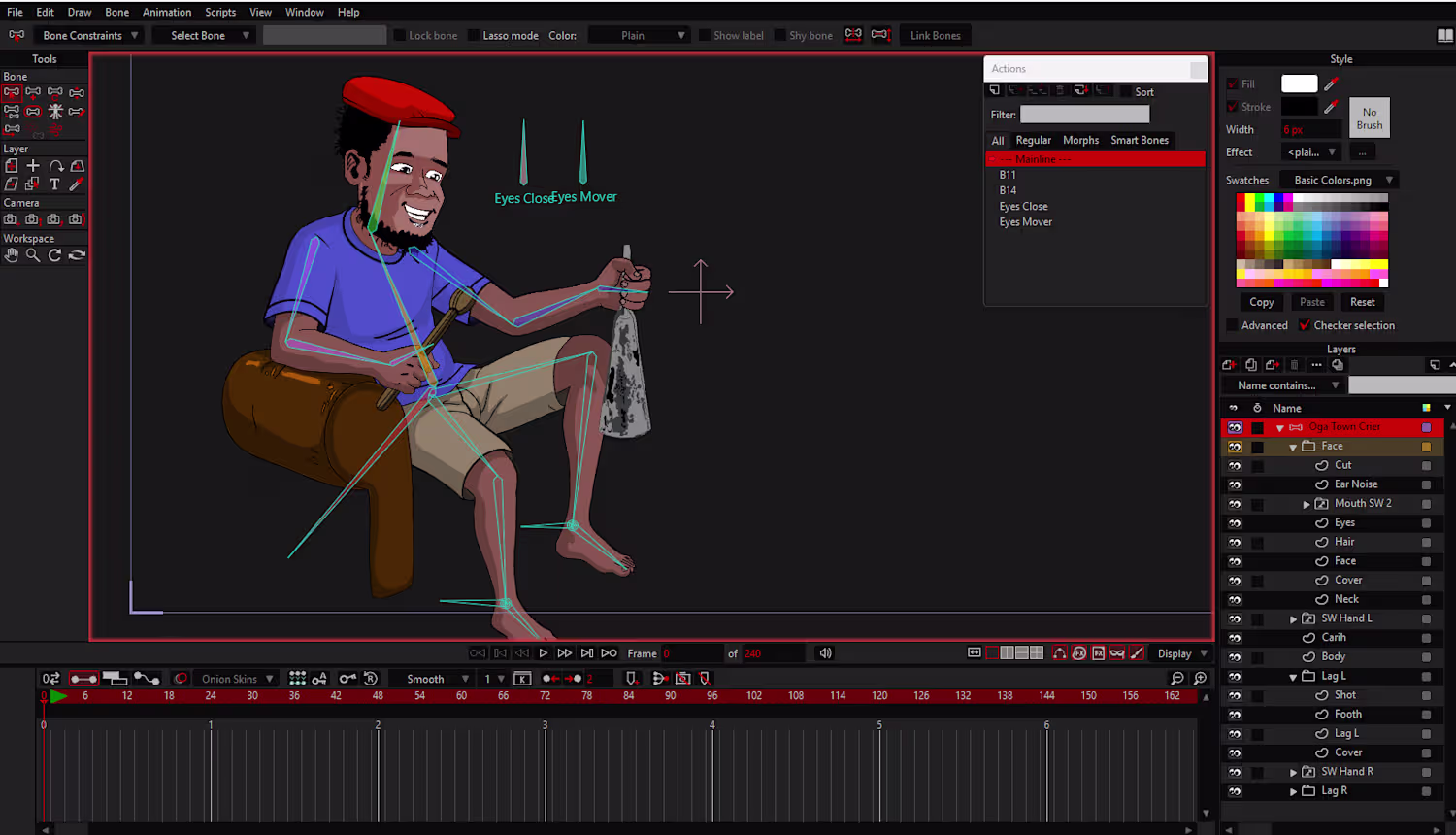Hide the Ear Noise layer
The width and height of the screenshot is (1456, 835).
point(1235,484)
